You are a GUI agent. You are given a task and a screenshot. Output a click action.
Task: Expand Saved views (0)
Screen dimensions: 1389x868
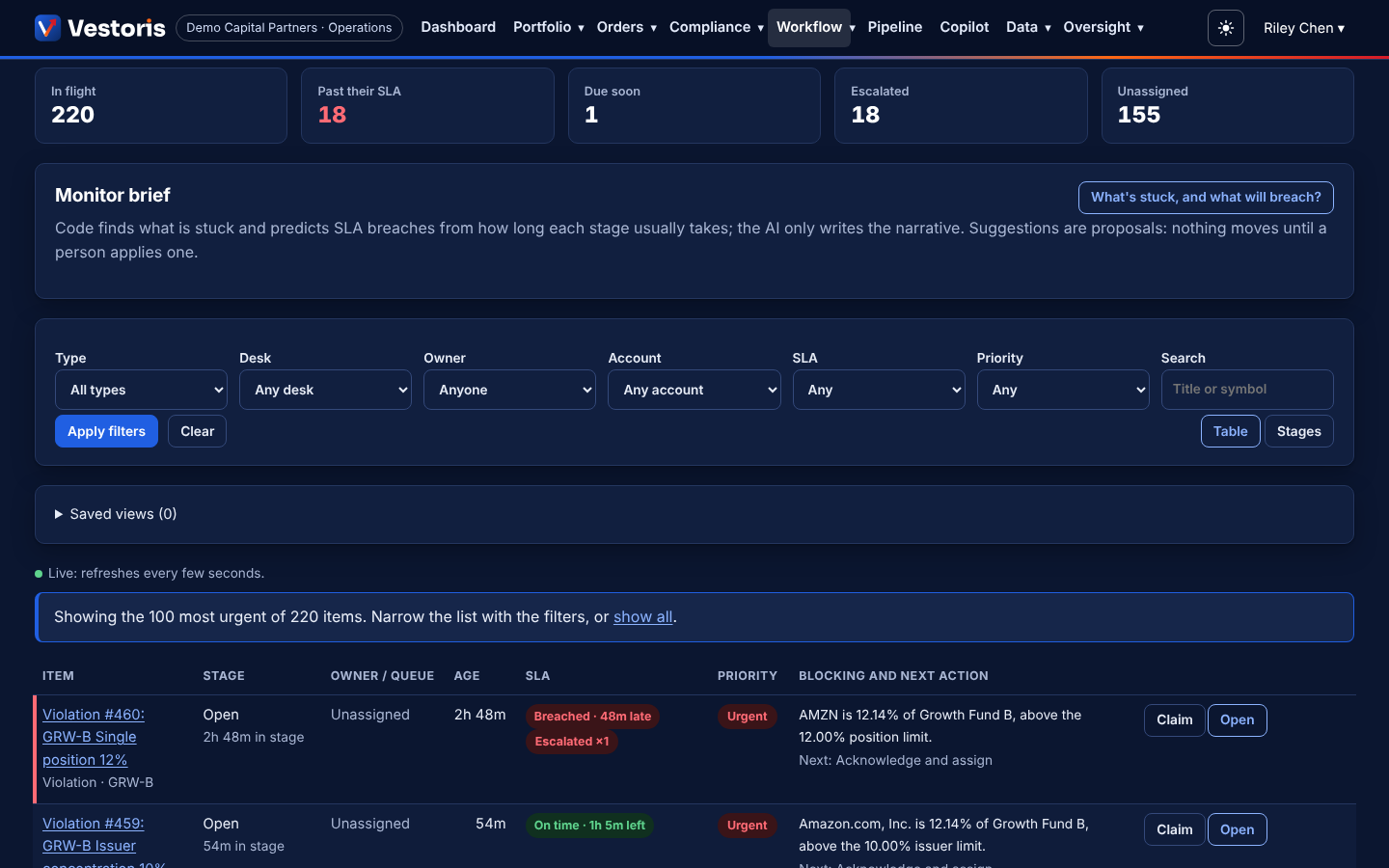coord(116,514)
